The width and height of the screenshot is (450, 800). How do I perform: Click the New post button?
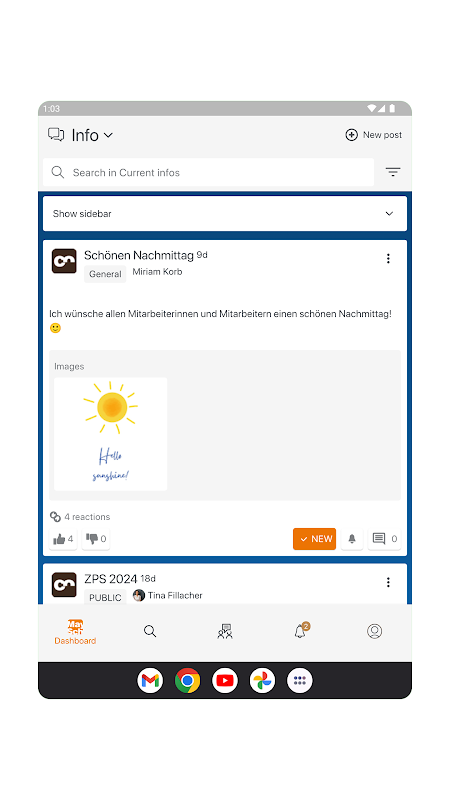point(373,135)
